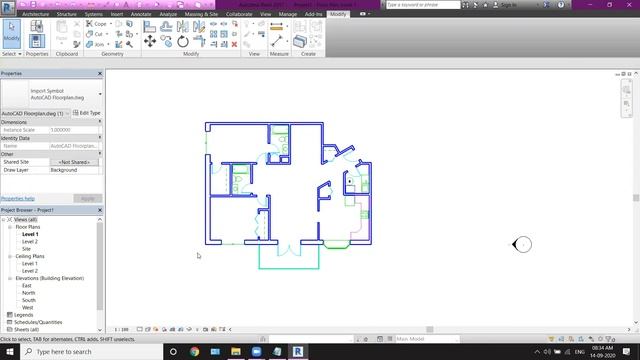Open Type Properties from the Properties panel group
The height and width of the screenshot is (360, 640).
pyautogui.click(x=36, y=27)
